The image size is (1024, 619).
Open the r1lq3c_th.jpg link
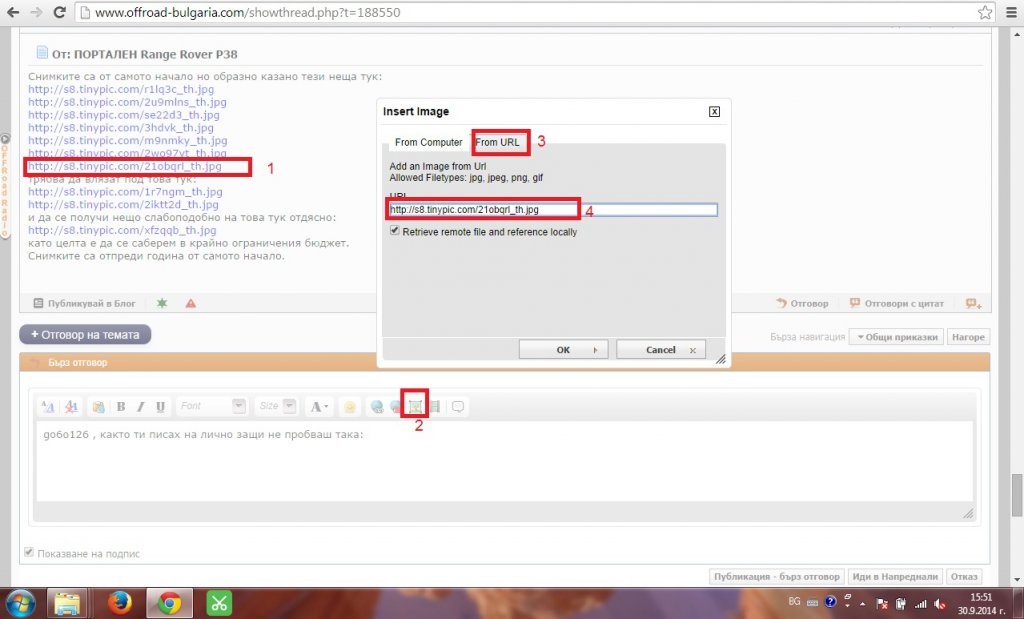click(x=121, y=89)
